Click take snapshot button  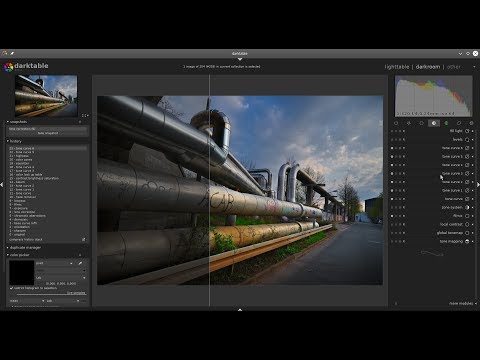tap(48, 133)
